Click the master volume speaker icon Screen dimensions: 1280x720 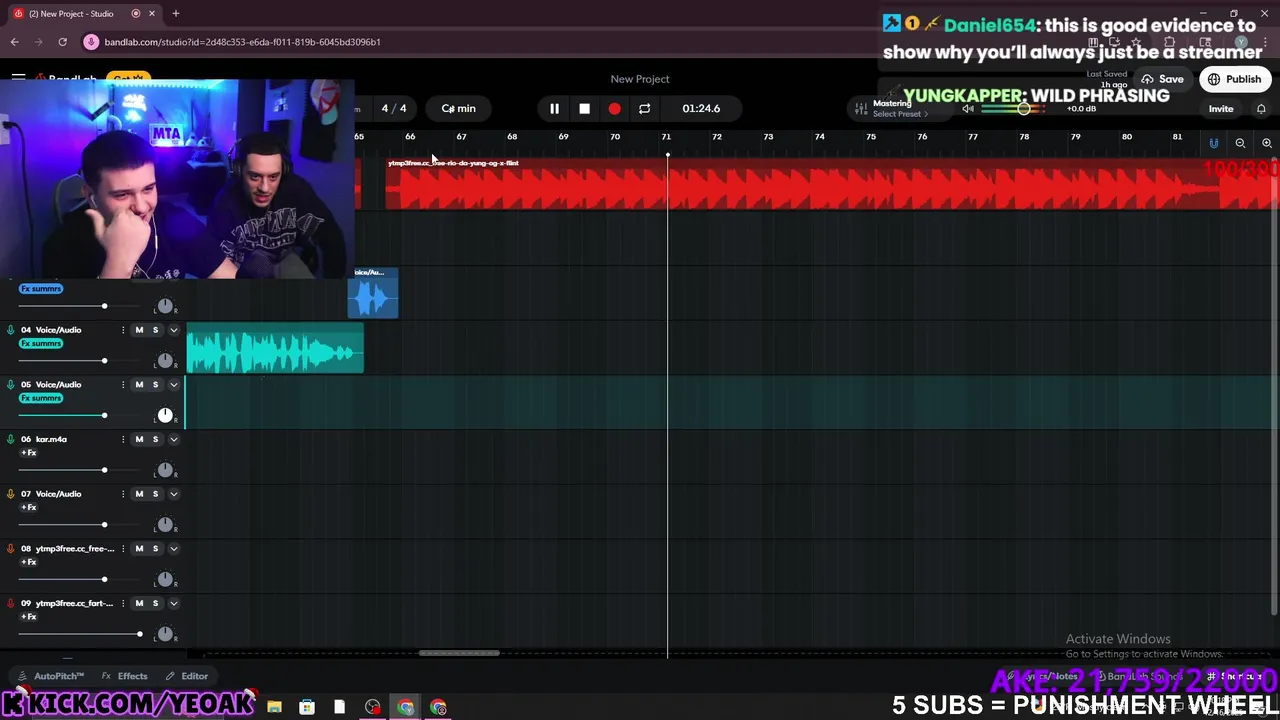coord(967,108)
